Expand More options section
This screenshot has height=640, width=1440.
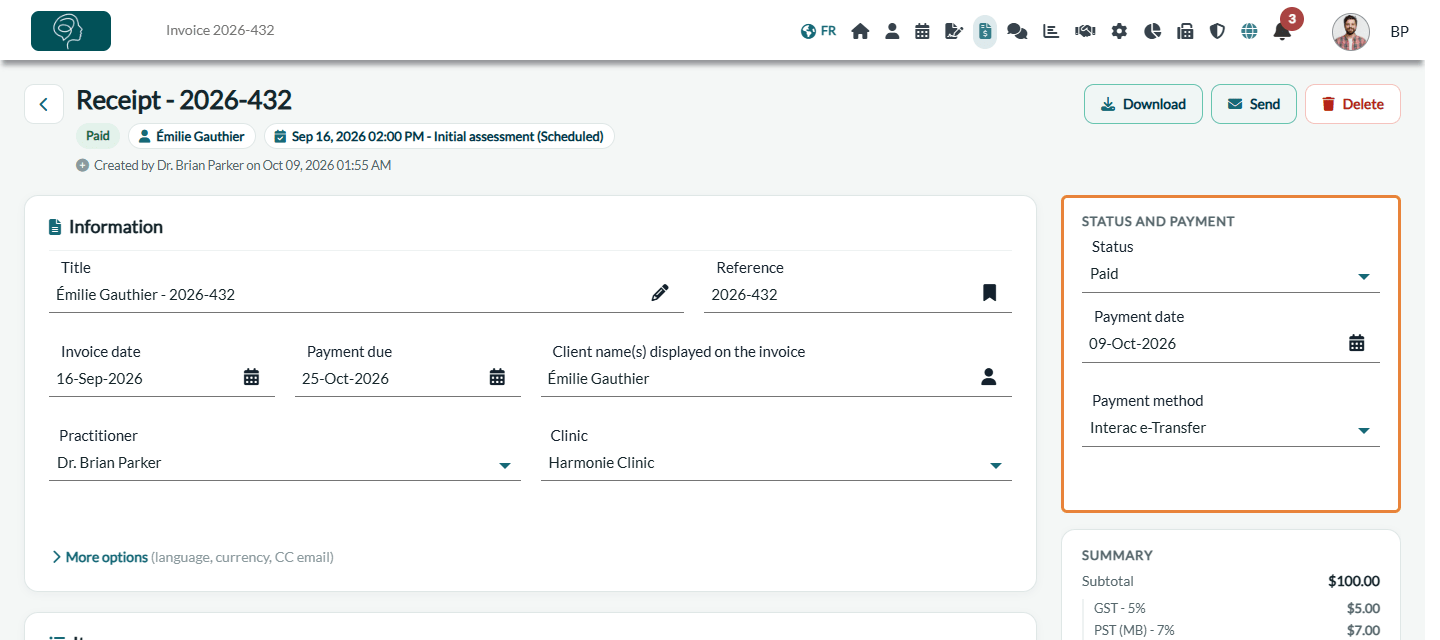click(192, 557)
